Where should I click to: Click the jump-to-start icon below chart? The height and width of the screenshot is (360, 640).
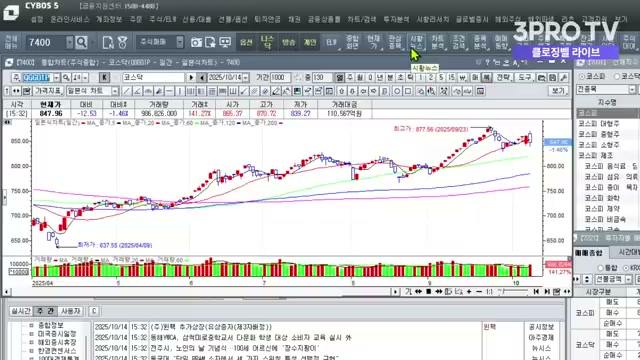[536, 291]
